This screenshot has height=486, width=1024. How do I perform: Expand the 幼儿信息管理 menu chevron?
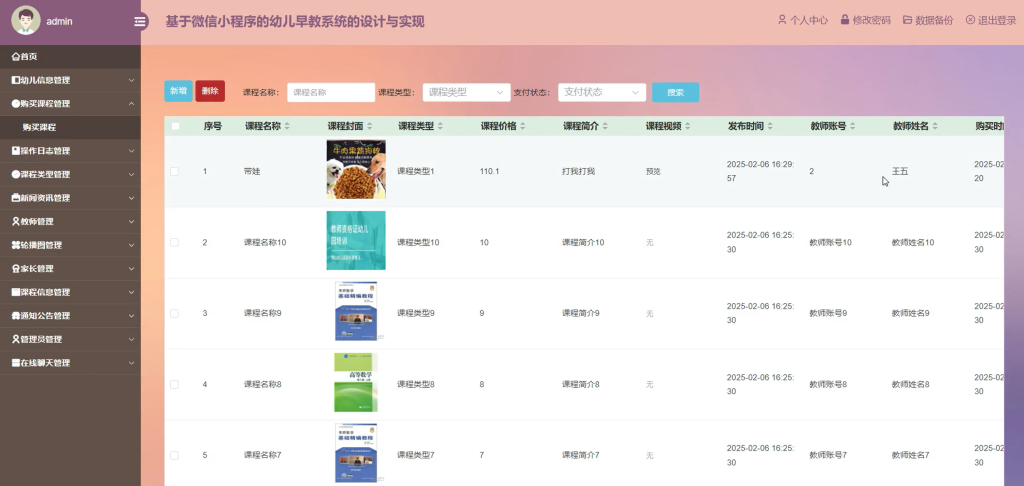pyautogui.click(x=131, y=80)
